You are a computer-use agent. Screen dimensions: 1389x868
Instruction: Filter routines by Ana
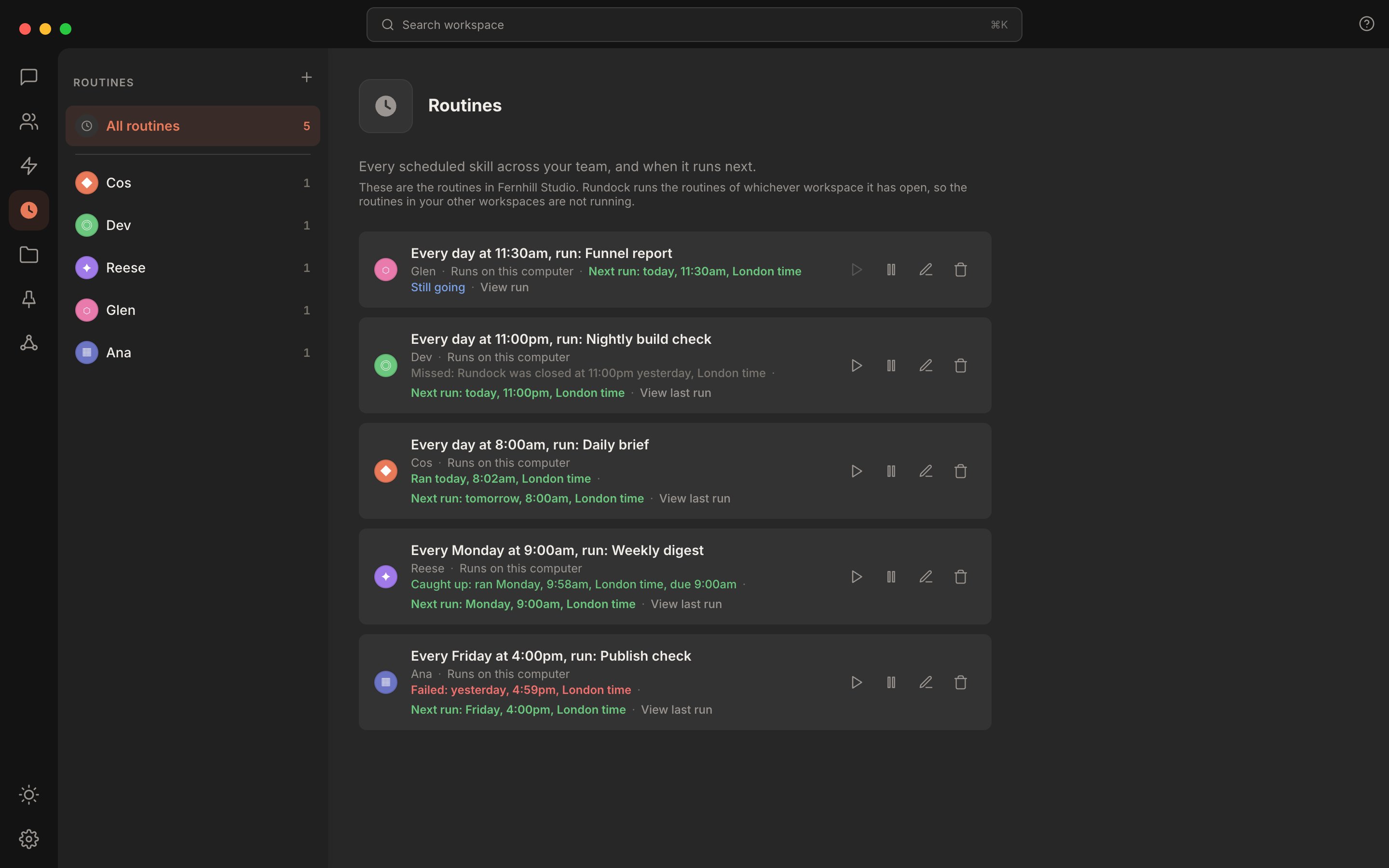193,353
